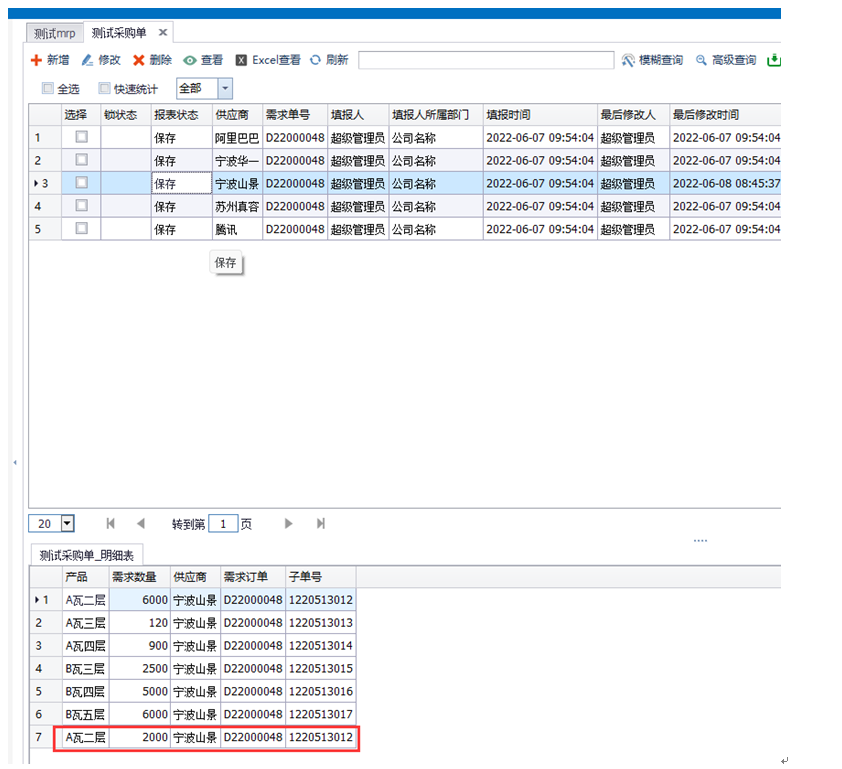Click the 刷新 (refresh) icon
Viewport: 842px width, 769px height.
[316, 60]
